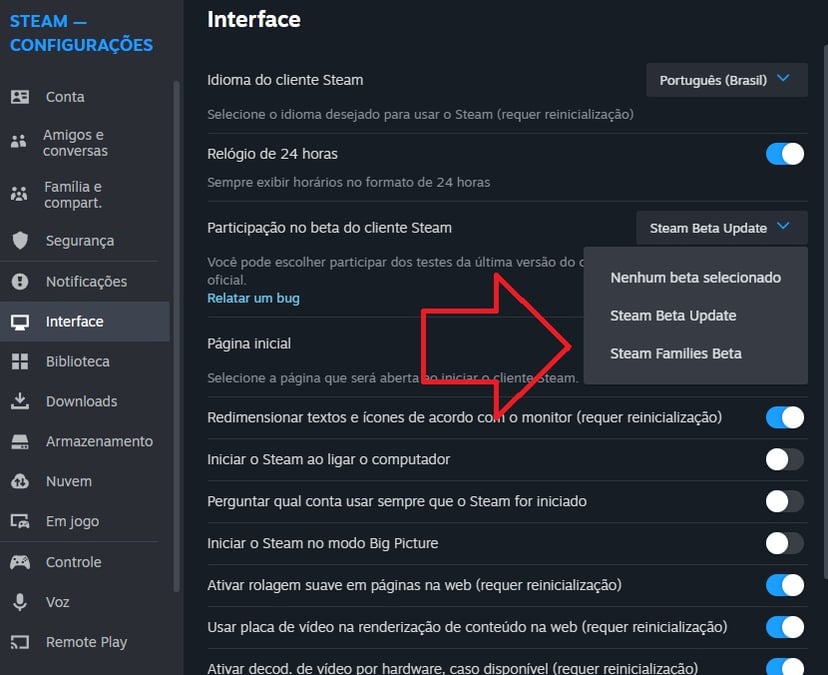The height and width of the screenshot is (675, 828).
Task: Go to the Downloads settings
Action: pos(84,401)
